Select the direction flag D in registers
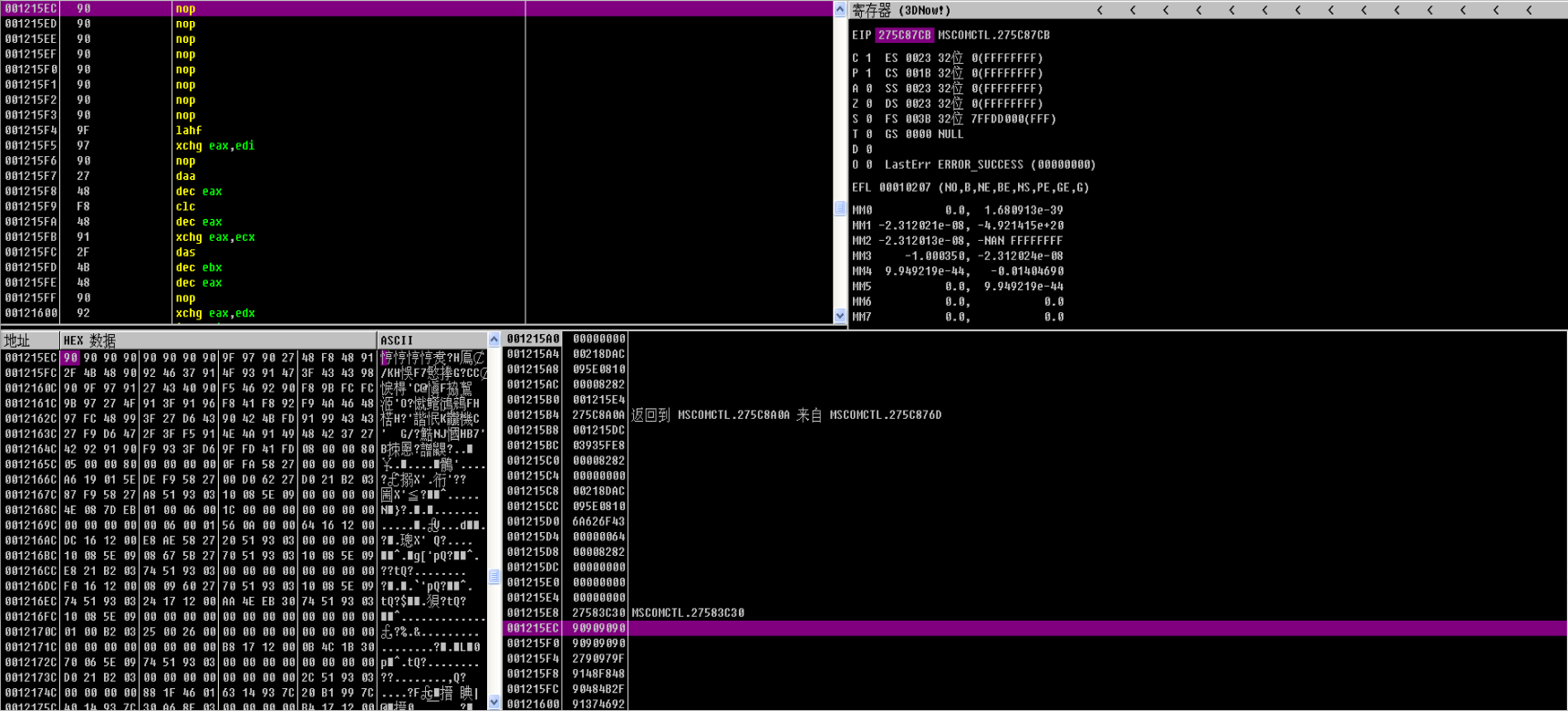The image size is (1568, 711). (x=862, y=150)
